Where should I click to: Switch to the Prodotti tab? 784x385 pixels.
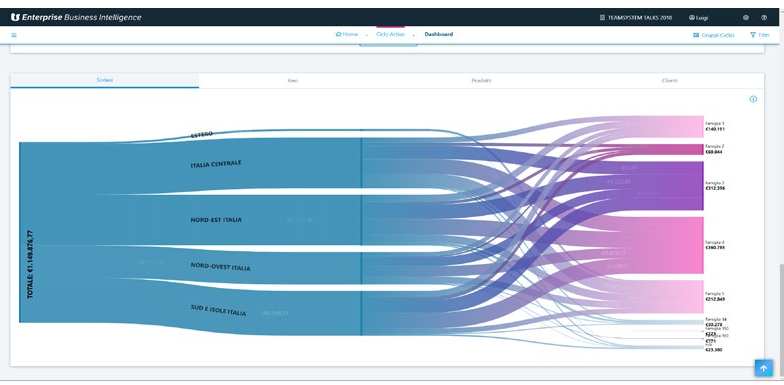point(481,80)
